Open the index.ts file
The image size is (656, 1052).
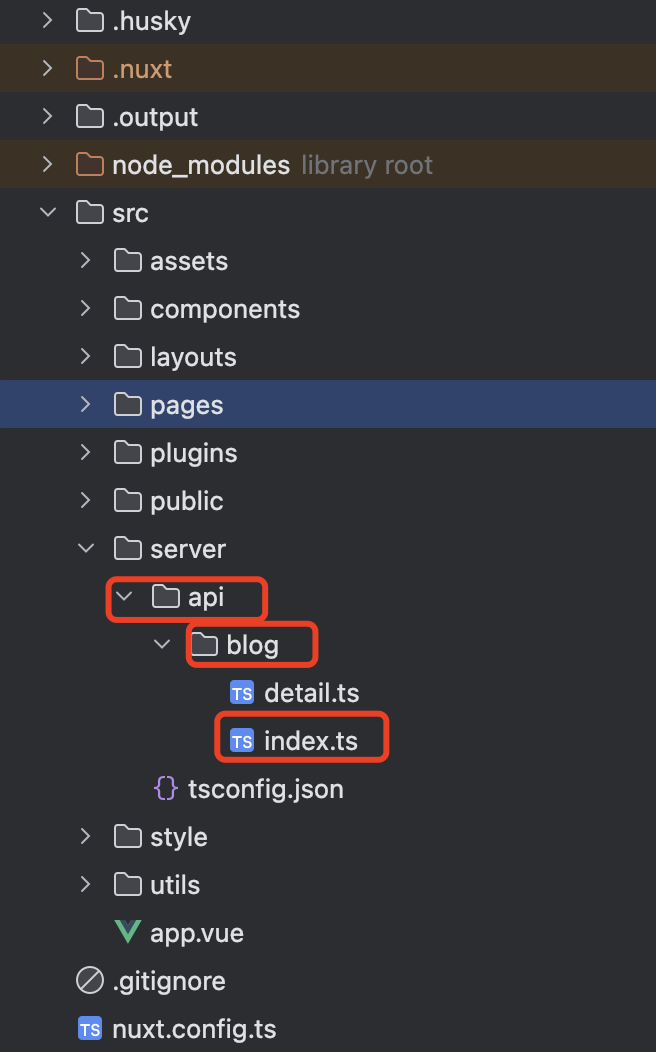[x=310, y=741]
